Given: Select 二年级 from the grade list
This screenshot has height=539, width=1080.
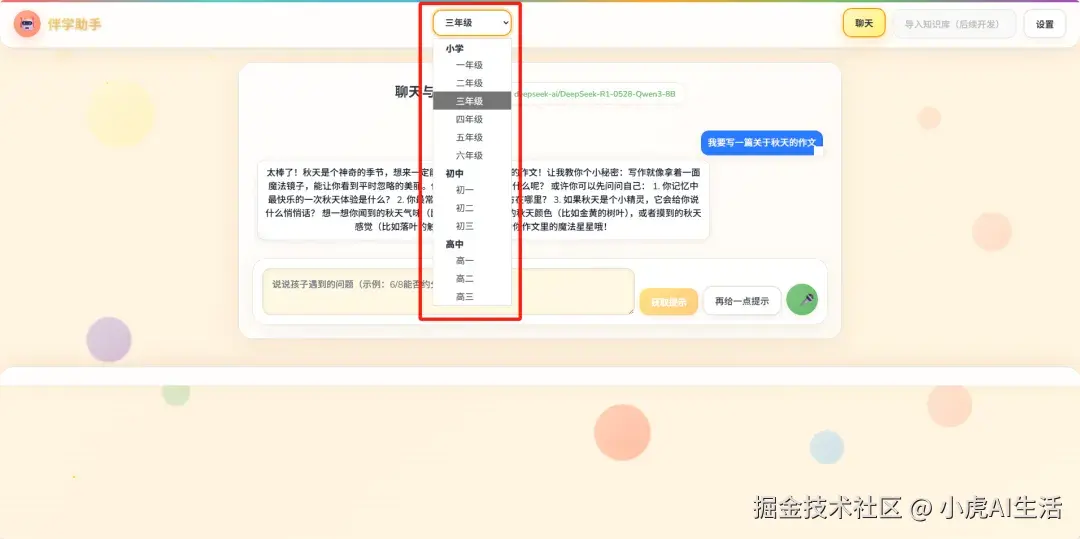Looking at the screenshot, I should [472, 83].
